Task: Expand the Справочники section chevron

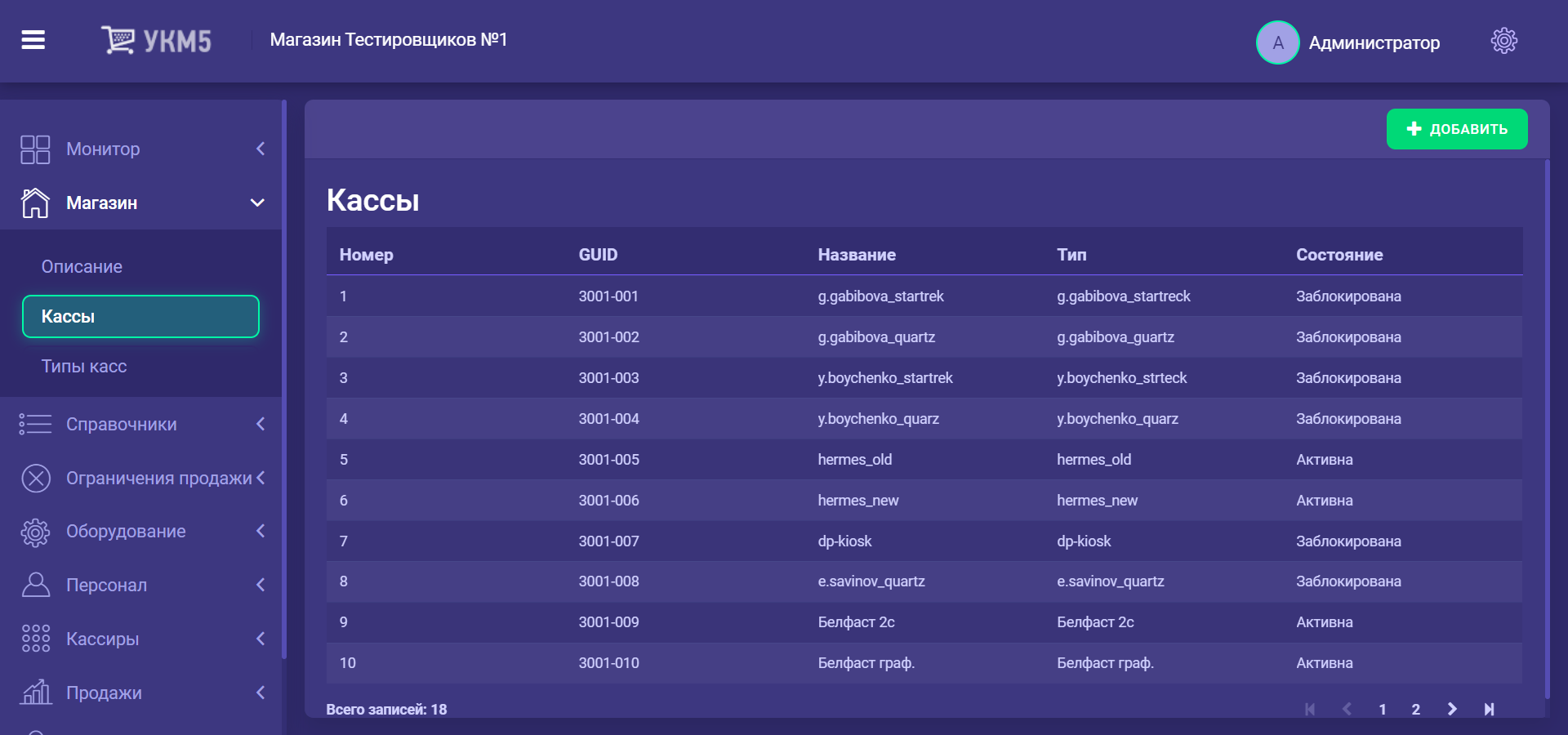Action: click(261, 424)
